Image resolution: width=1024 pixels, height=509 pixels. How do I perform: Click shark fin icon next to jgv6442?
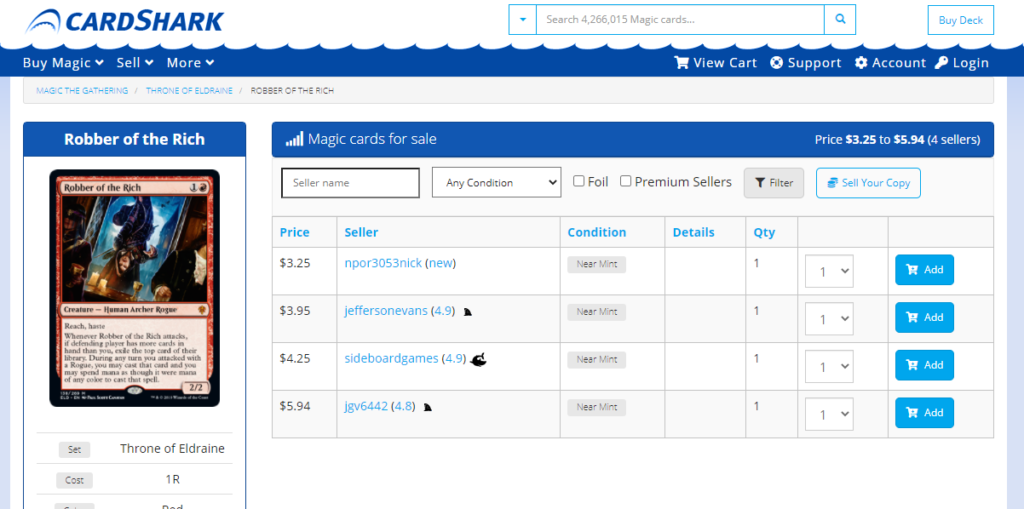(x=428, y=408)
